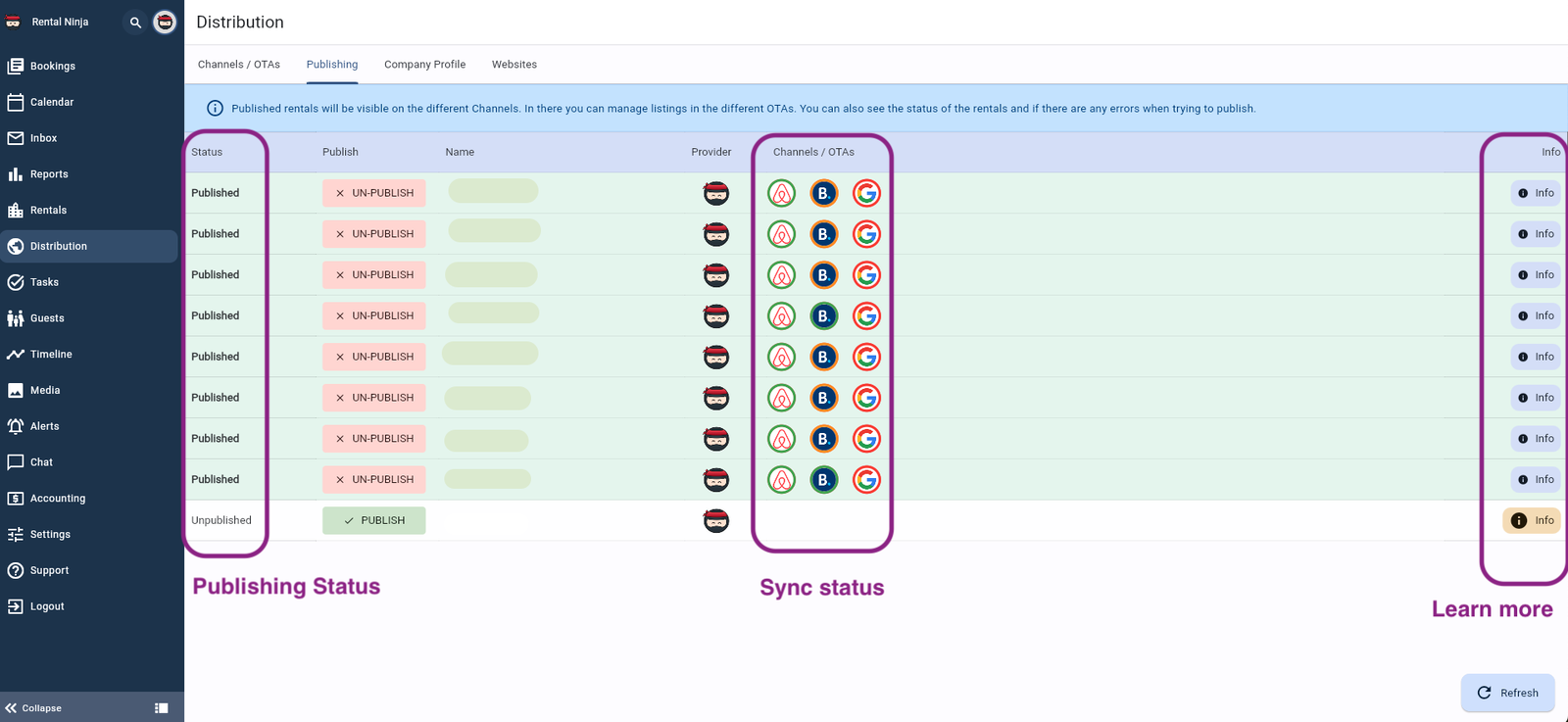Click the Support question mark icon
Viewport: 1568px width, 722px height.
(16, 570)
